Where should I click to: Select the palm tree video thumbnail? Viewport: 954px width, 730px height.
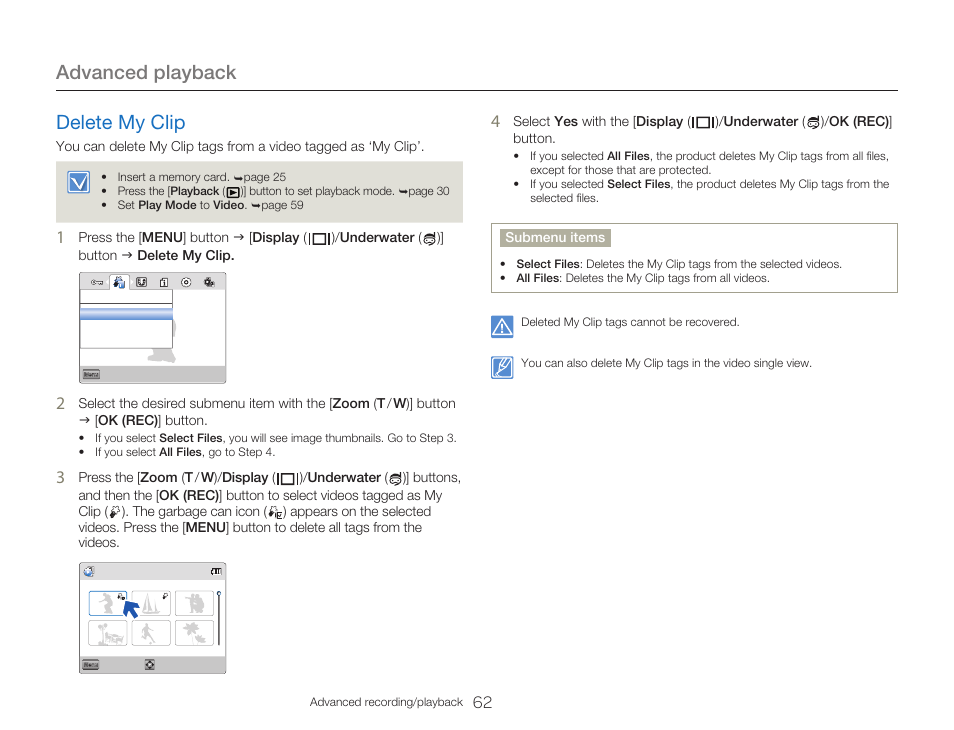(194, 633)
